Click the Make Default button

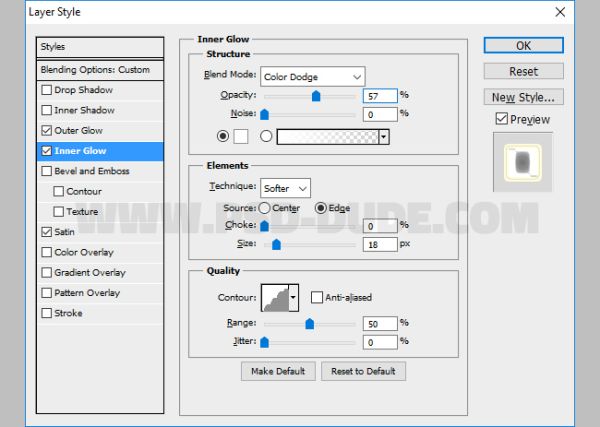tap(278, 371)
